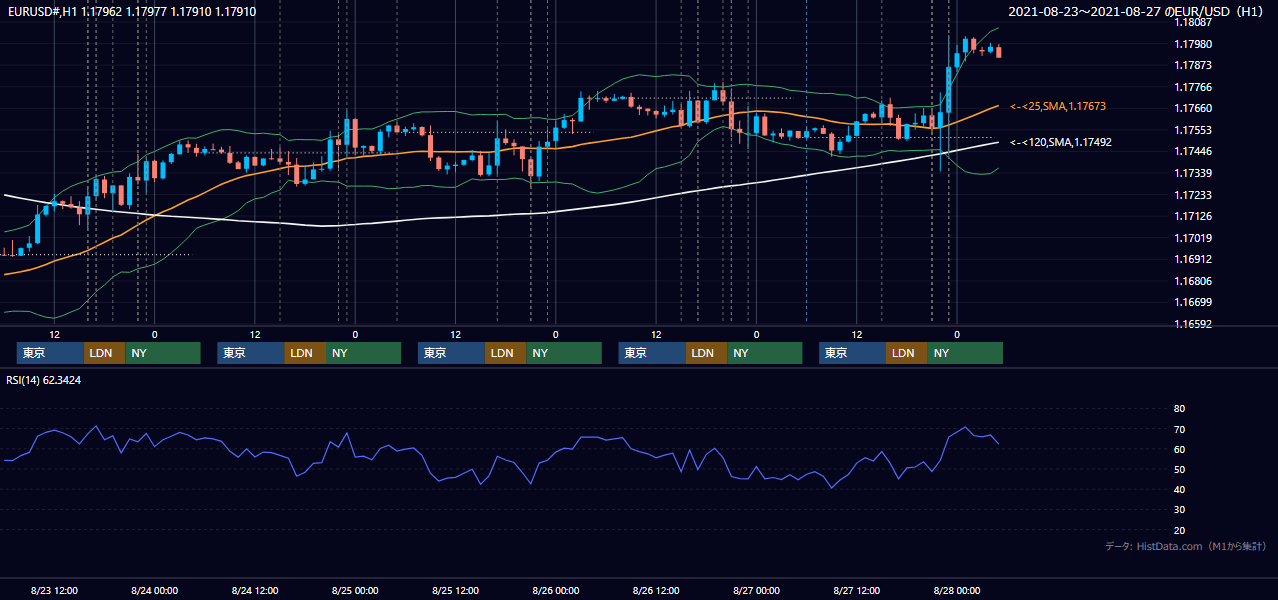Click RSI scale value 80
The width and height of the screenshot is (1278, 600).
click(1179, 409)
